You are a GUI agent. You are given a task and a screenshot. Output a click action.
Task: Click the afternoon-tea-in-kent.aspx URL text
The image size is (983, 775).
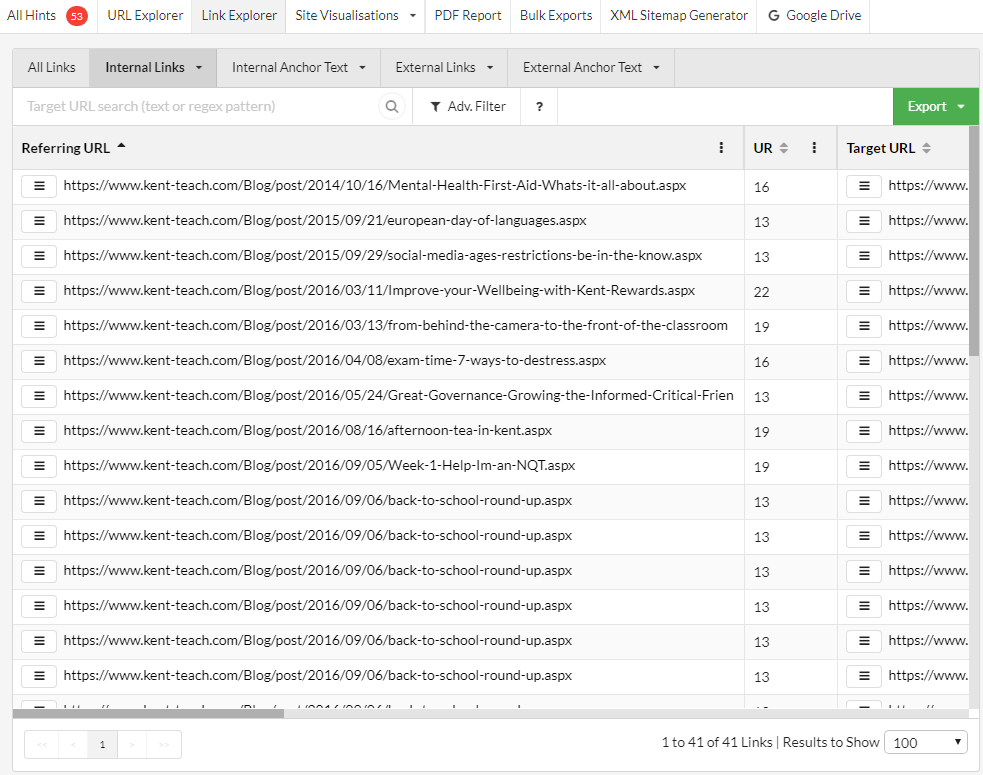[308, 431]
